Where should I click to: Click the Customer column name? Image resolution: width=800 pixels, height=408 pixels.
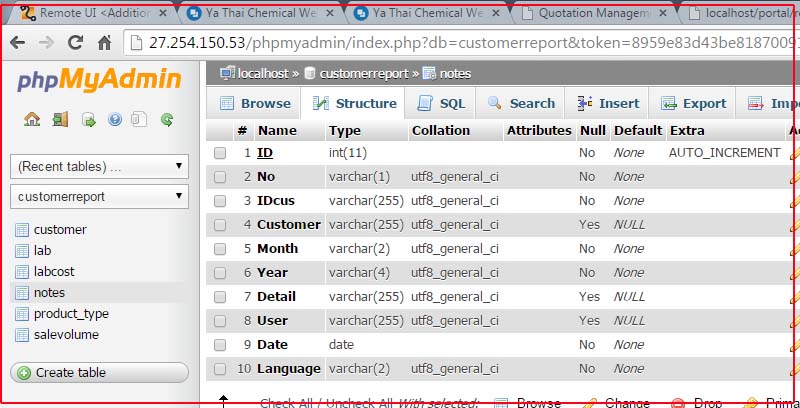[289, 224]
